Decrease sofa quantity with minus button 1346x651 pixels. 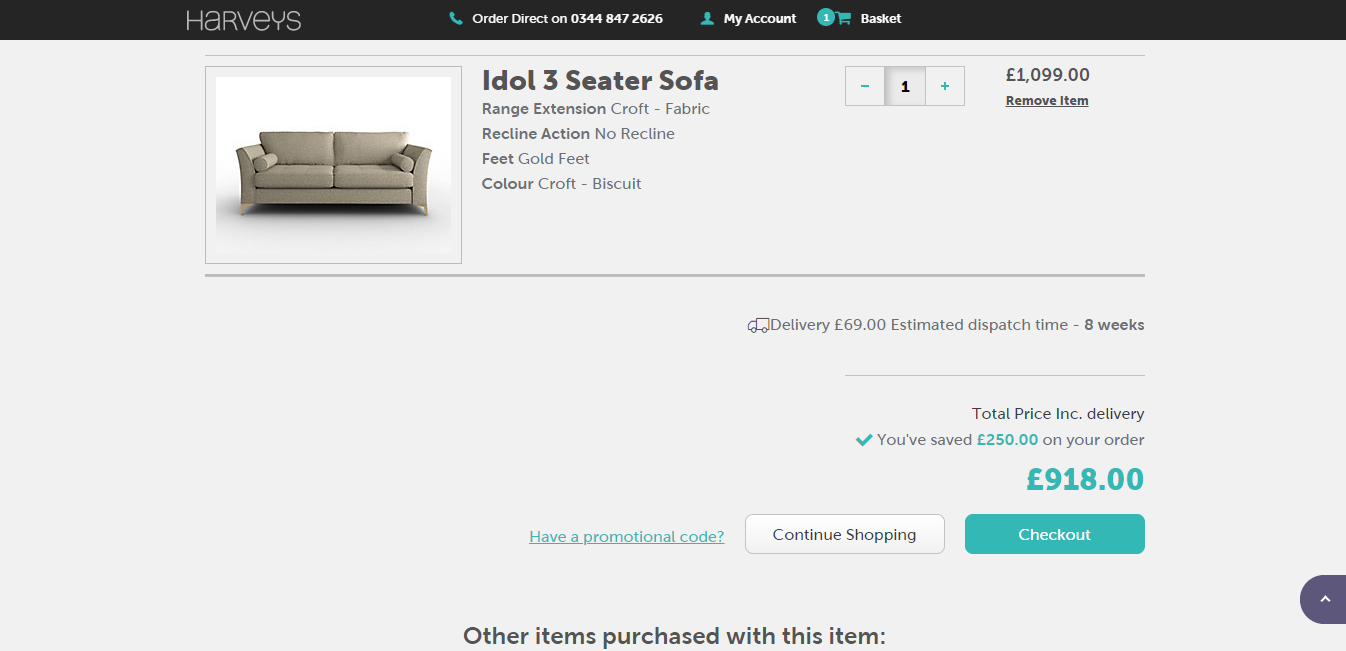865,86
